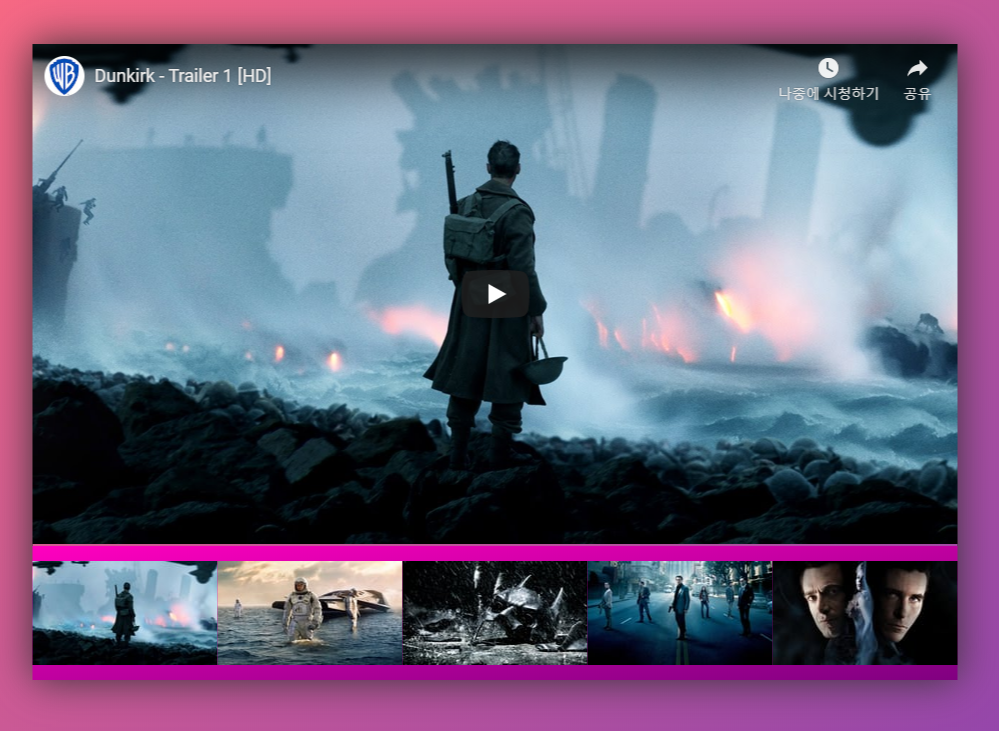The height and width of the screenshot is (731, 999).
Task: Play the Dunkirk trailer video
Action: (495, 294)
